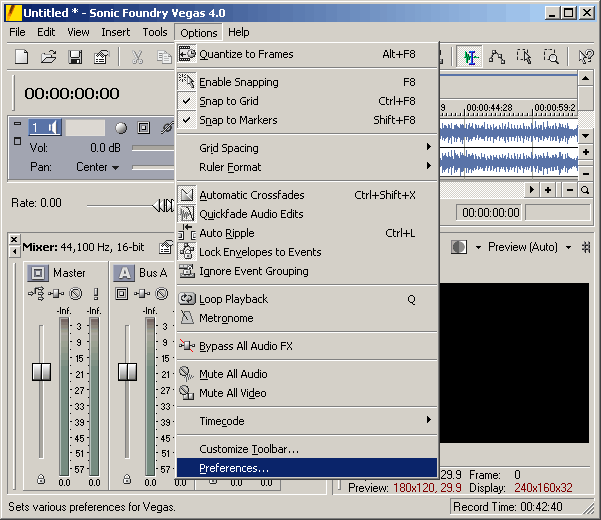Open the View menu

[78, 32]
